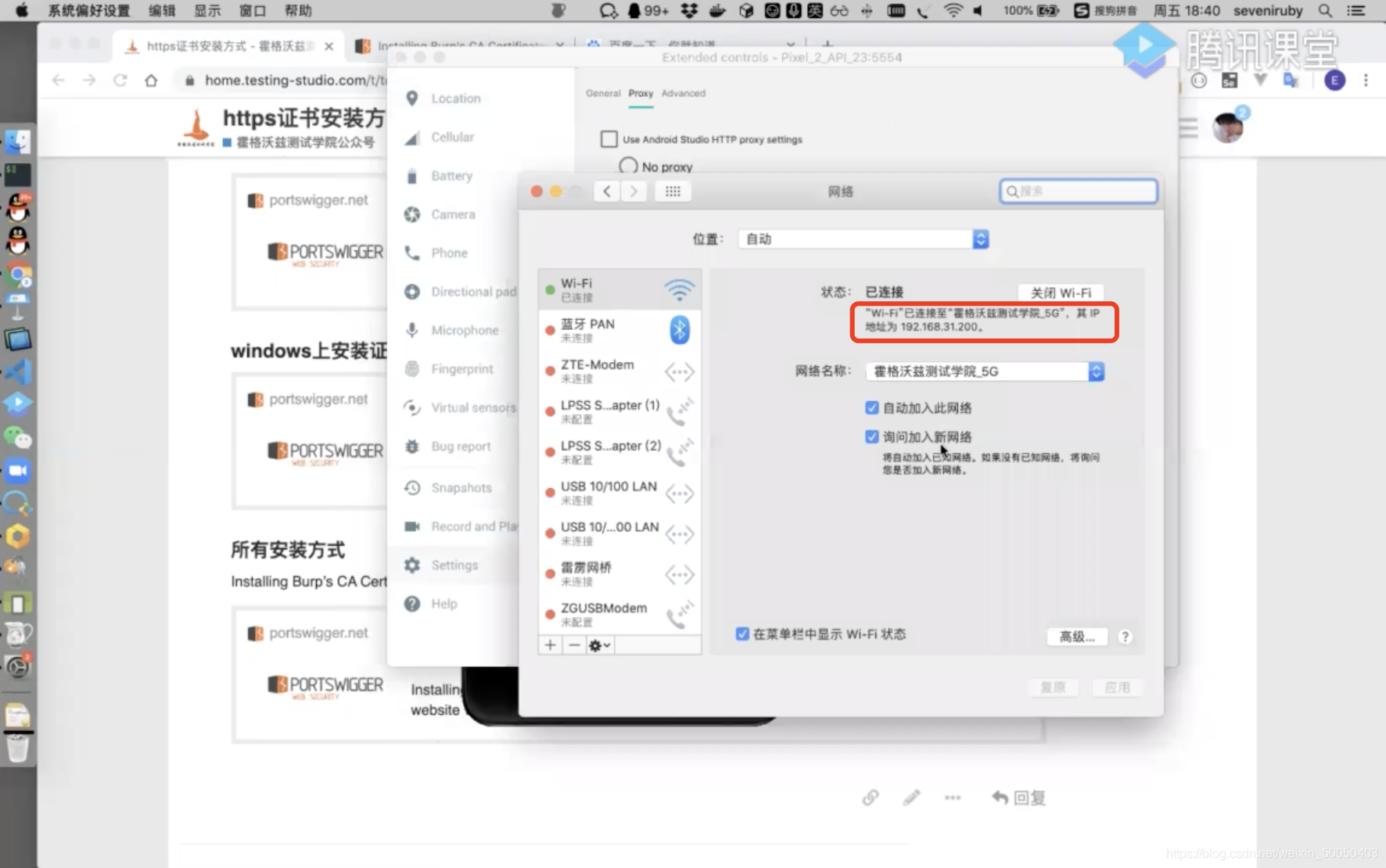Click 复原 revert button
The width and height of the screenshot is (1386, 868).
click(1053, 687)
